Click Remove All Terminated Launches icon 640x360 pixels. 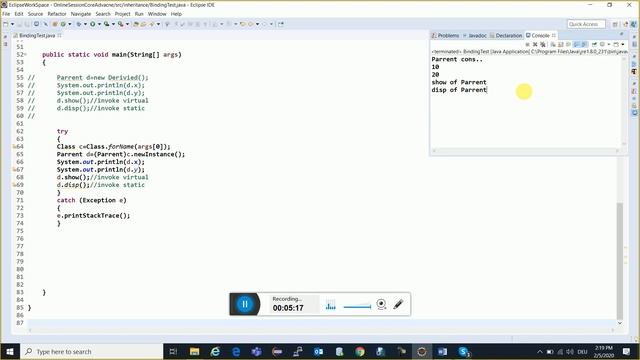(542, 44)
